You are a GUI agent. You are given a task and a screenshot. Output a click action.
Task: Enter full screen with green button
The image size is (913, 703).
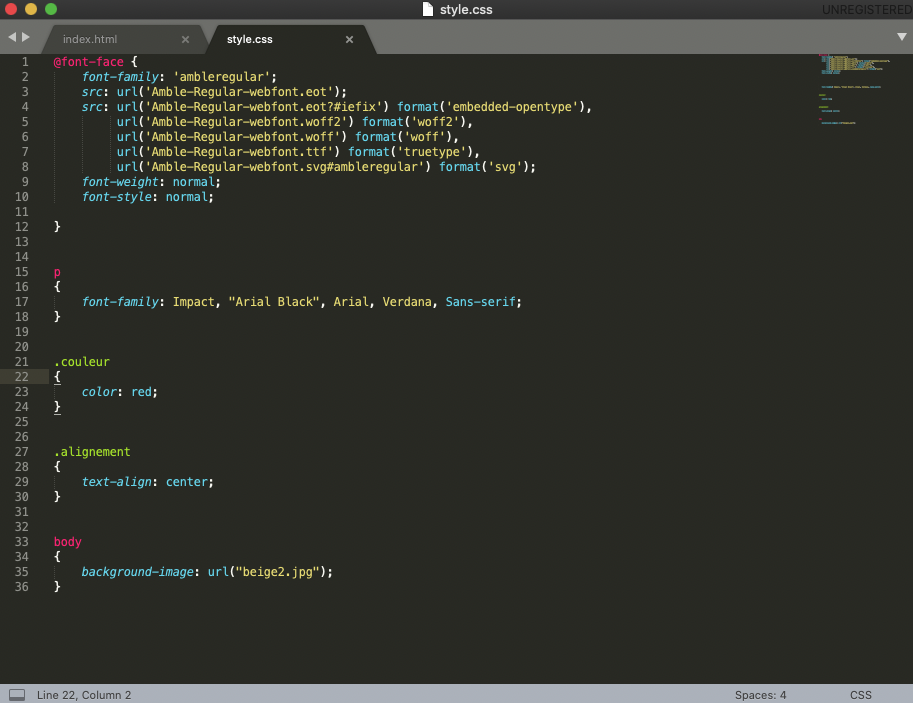click(x=51, y=9)
